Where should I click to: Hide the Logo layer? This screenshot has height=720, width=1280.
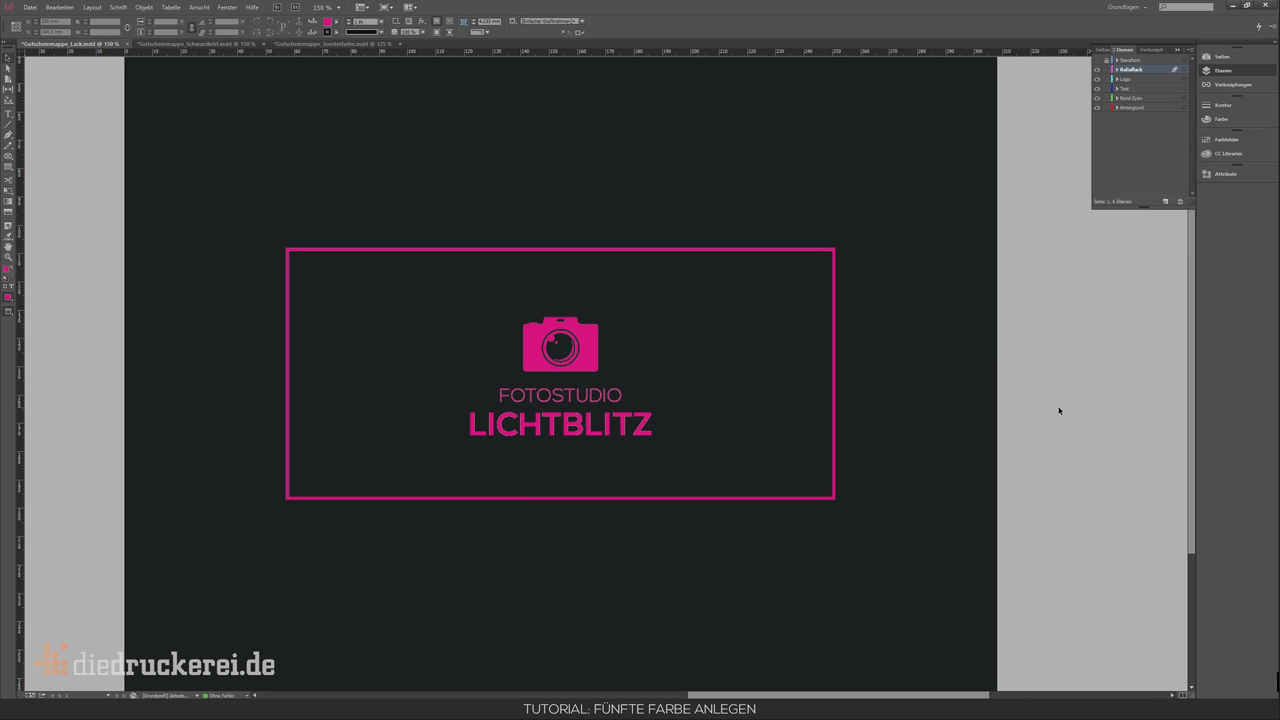click(1097, 79)
